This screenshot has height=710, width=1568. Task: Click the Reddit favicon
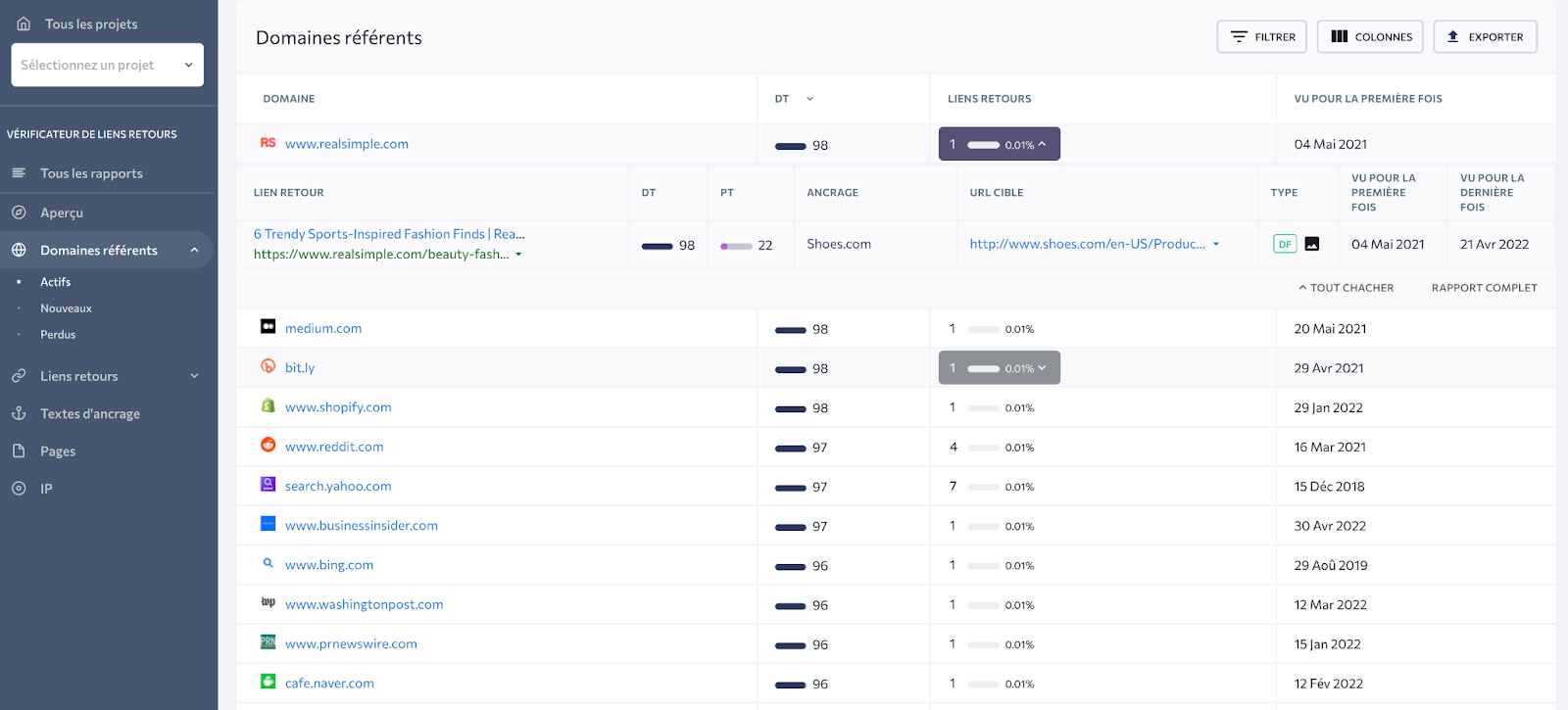click(268, 445)
